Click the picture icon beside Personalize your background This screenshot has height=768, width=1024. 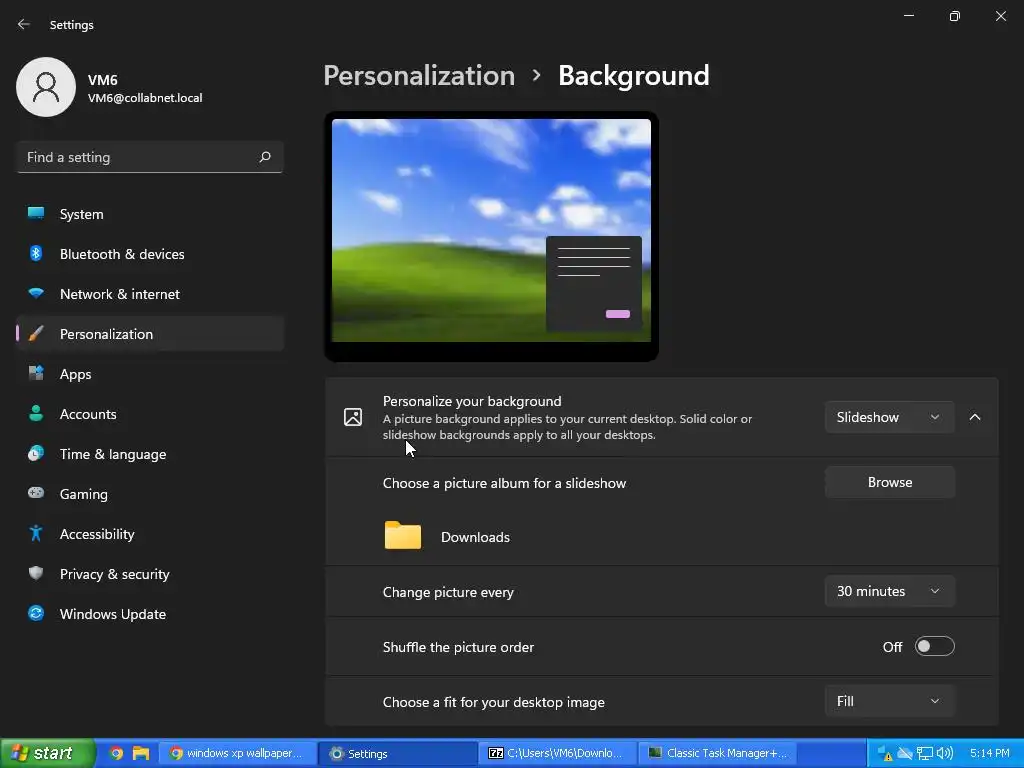click(x=353, y=417)
